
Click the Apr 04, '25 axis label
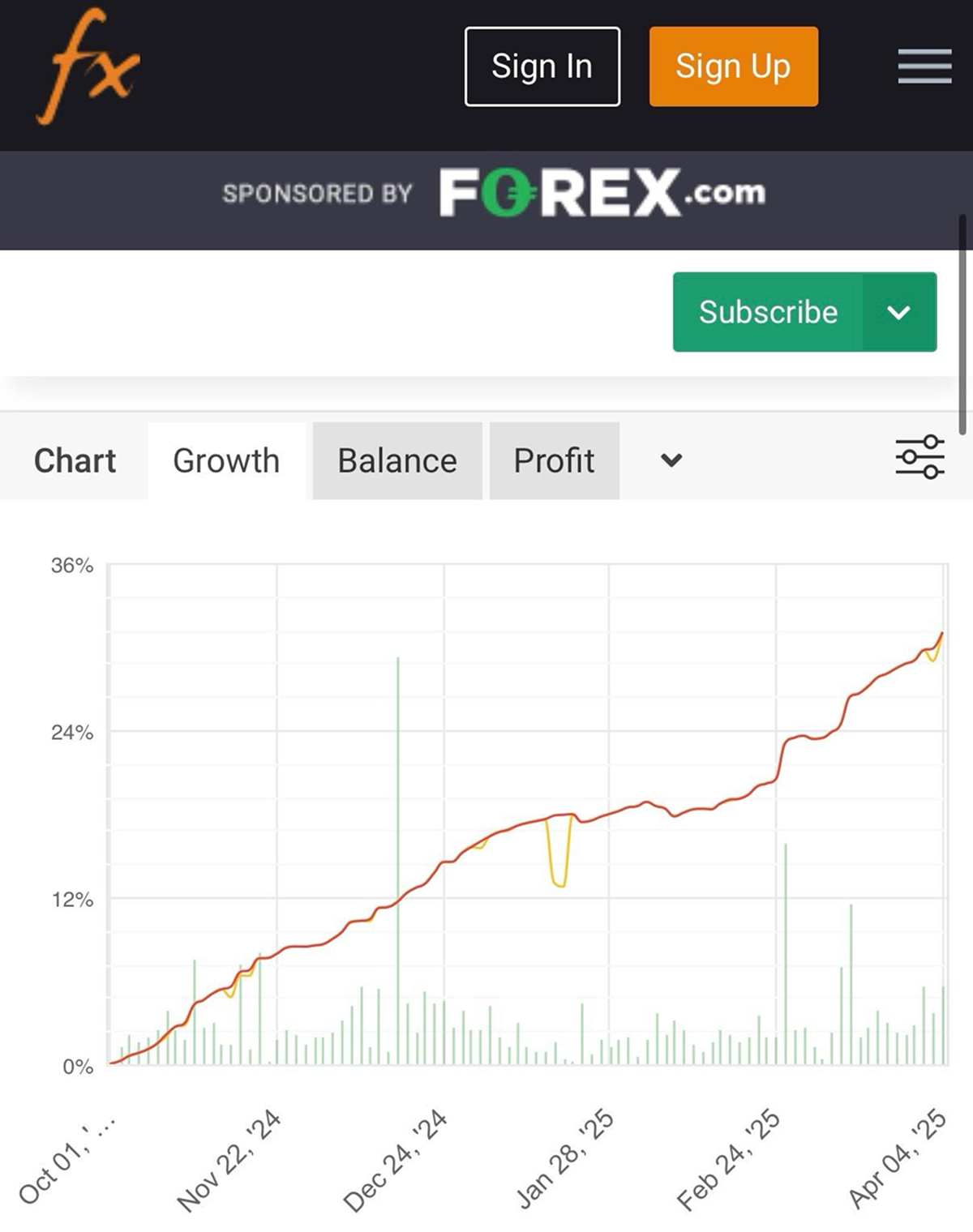[x=898, y=1158]
